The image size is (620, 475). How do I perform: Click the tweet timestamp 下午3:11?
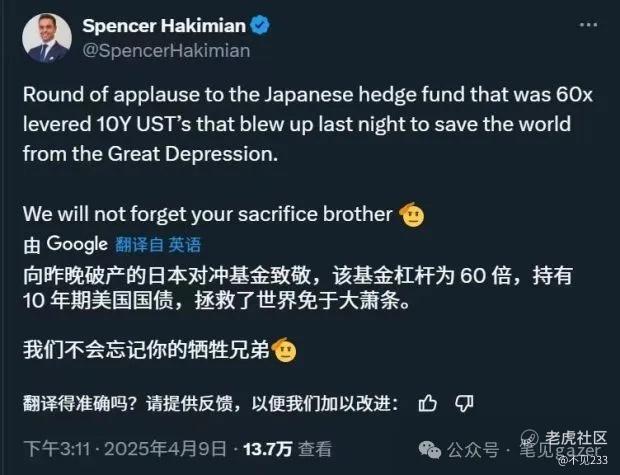point(50,449)
